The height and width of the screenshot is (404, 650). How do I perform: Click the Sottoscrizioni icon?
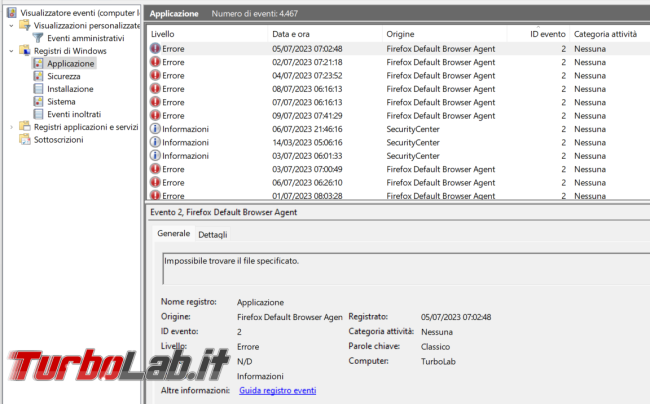(25, 140)
